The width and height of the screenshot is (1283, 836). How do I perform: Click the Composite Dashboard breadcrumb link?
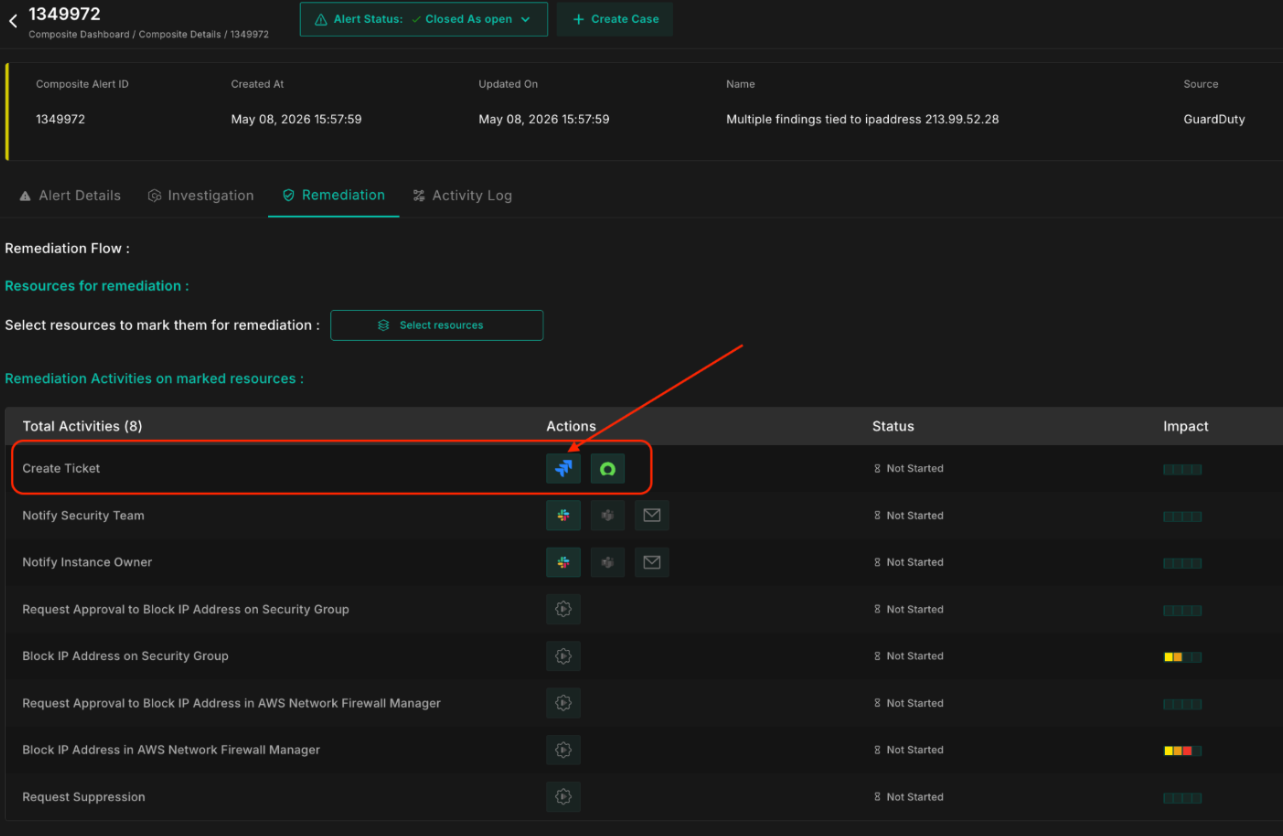79,34
